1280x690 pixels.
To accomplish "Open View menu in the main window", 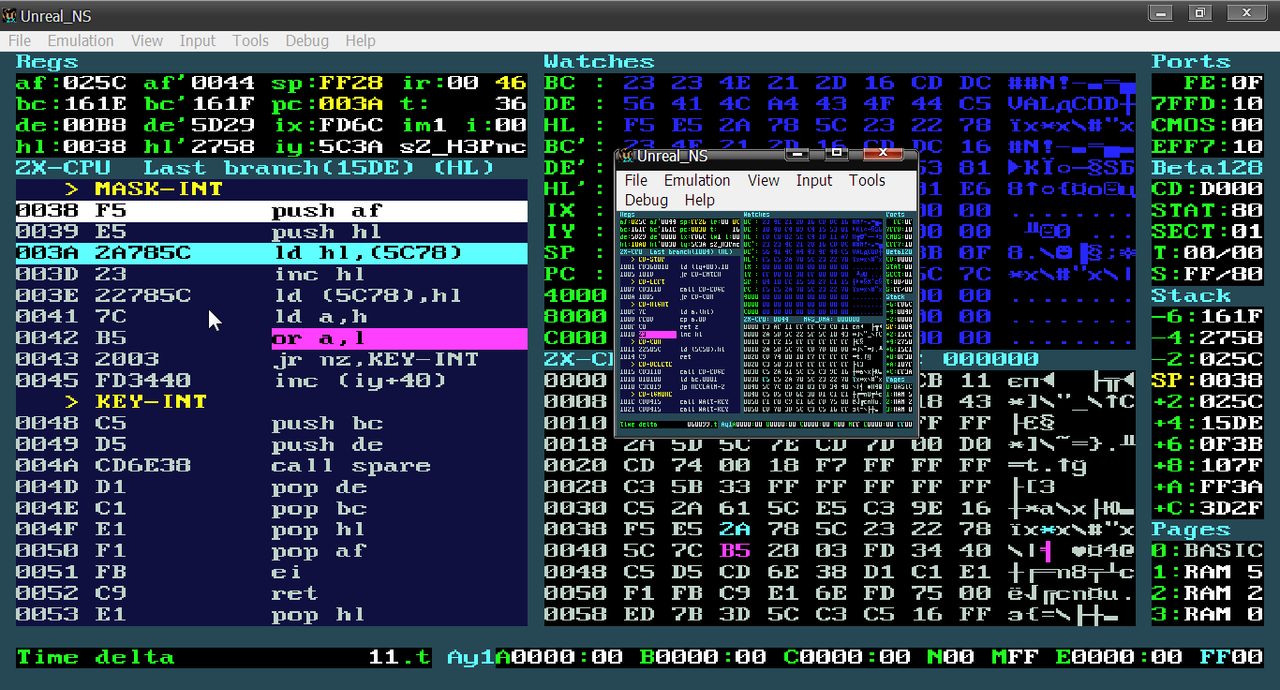I will (x=147, y=41).
